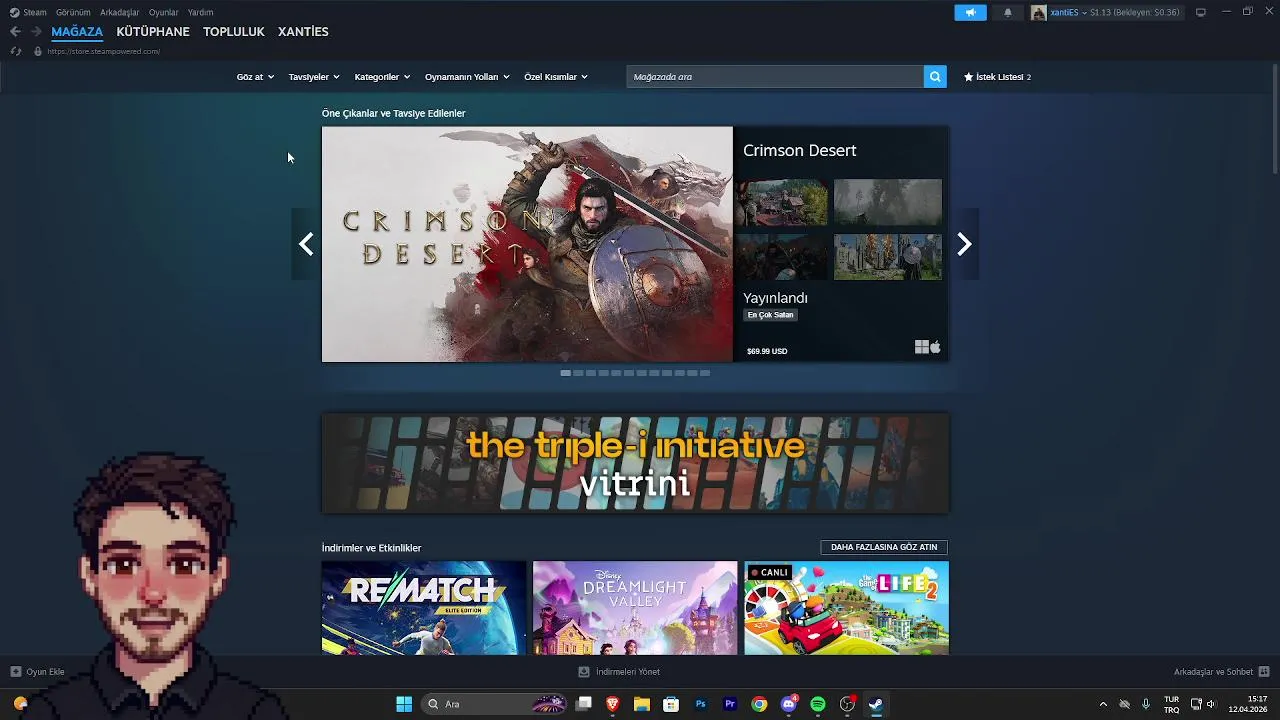Open Arkadaşlar ve Sohbet chat icon
Viewport: 1280px width, 720px height.
point(1264,672)
